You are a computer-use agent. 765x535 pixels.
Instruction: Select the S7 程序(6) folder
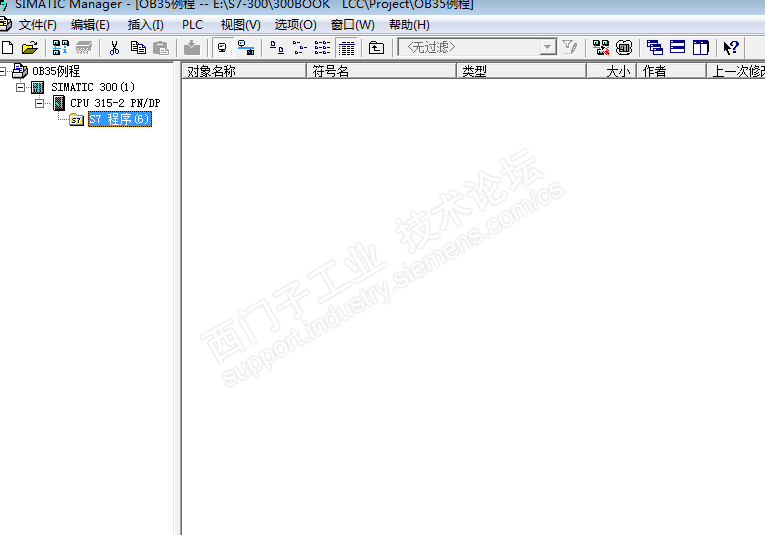pyautogui.click(x=120, y=119)
